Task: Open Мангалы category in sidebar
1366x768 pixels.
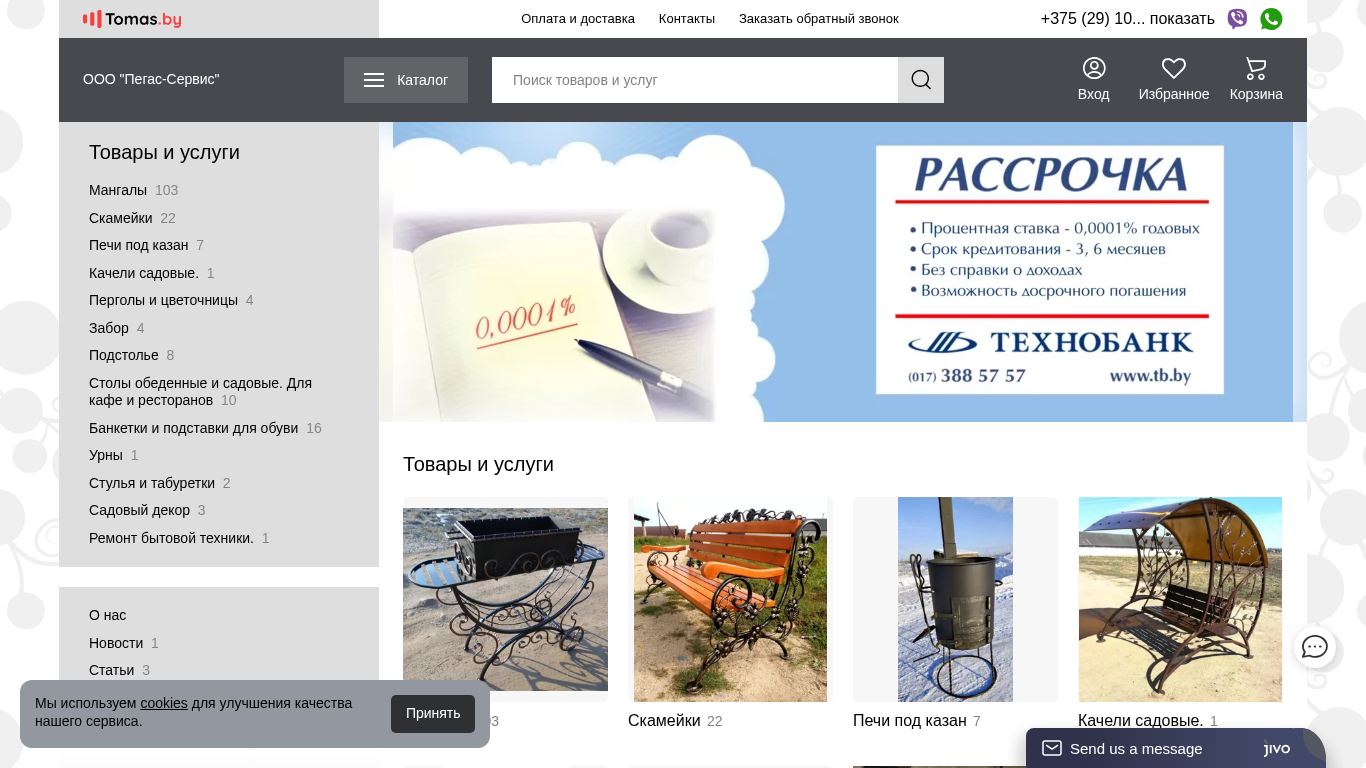Action: pyautogui.click(x=118, y=190)
